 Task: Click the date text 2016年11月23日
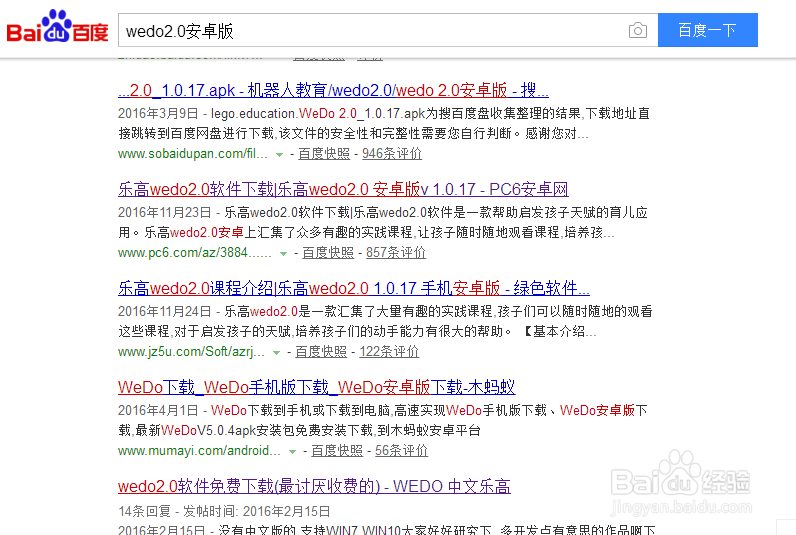pyautogui.click(x=165, y=212)
